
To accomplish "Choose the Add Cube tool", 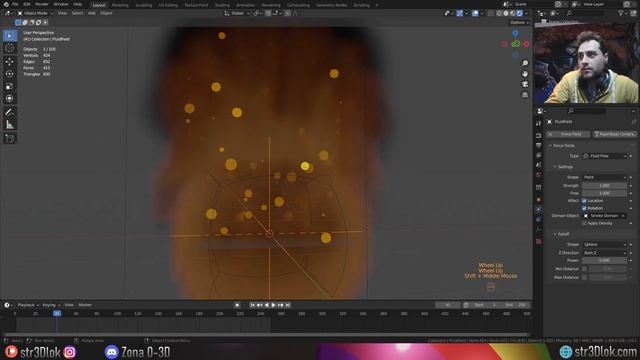I will (x=10, y=138).
